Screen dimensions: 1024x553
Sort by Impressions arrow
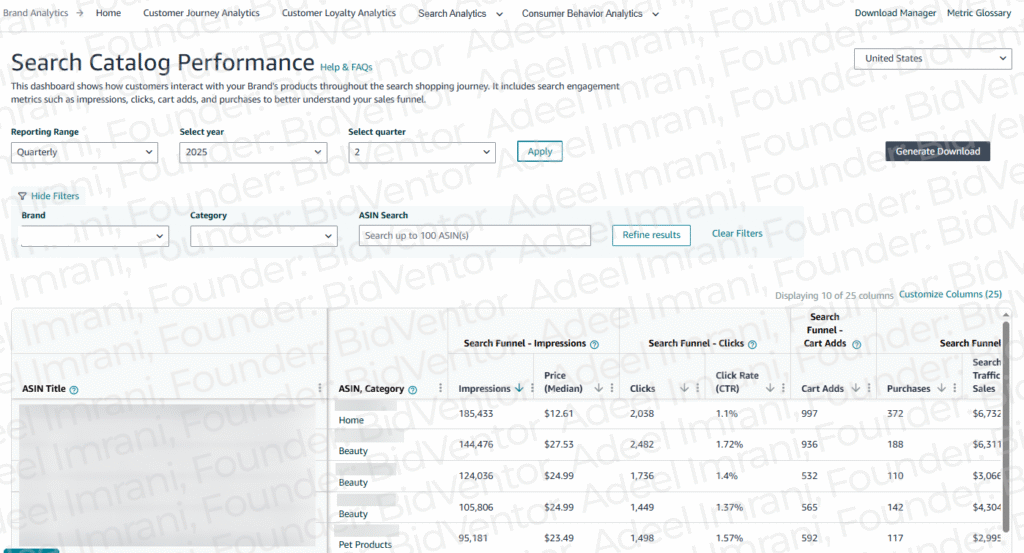(519, 388)
